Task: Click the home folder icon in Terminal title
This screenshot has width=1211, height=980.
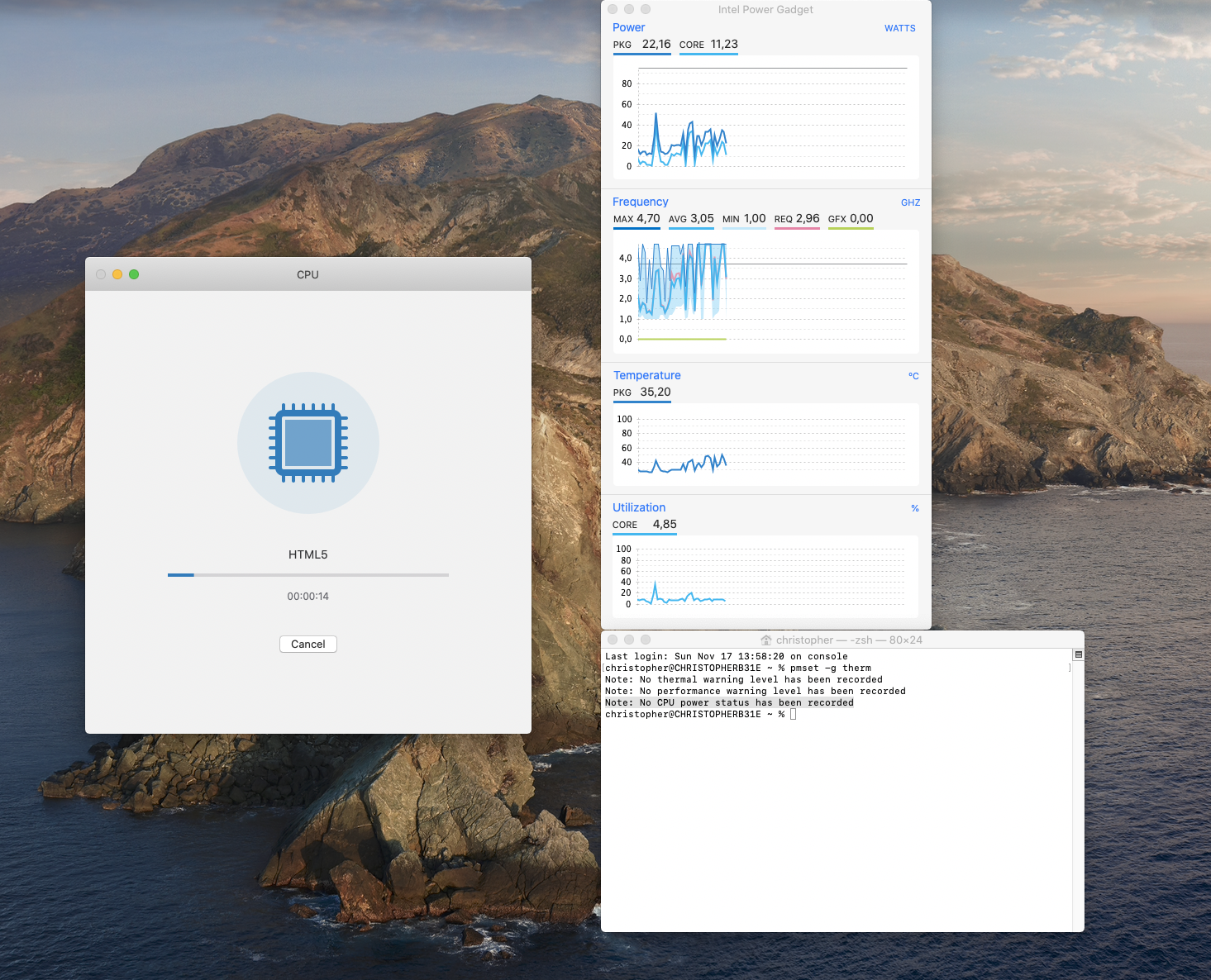Action: 766,640
